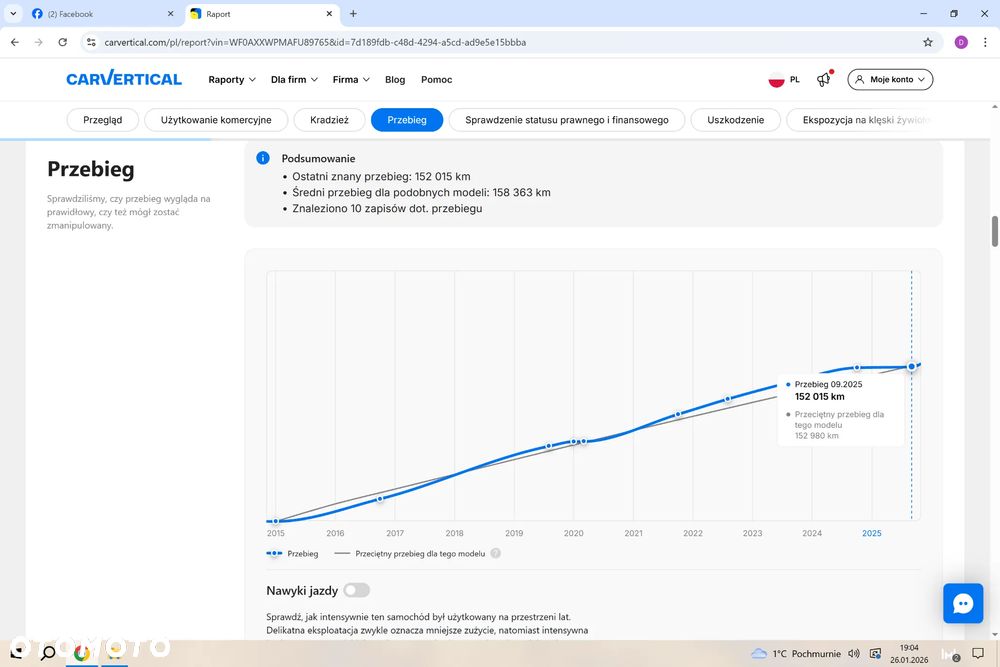
Task: Click the '152 015 km' tooltip value
Action: pyautogui.click(x=820, y=397)
